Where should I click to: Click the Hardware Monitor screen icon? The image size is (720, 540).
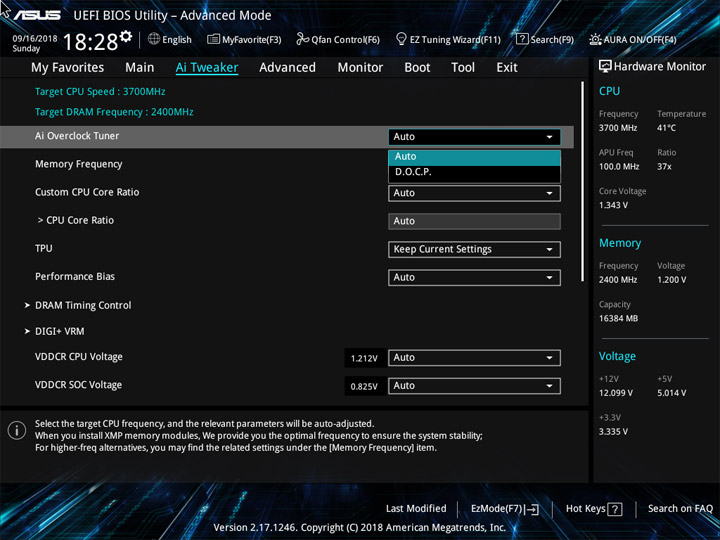[605, 66]
